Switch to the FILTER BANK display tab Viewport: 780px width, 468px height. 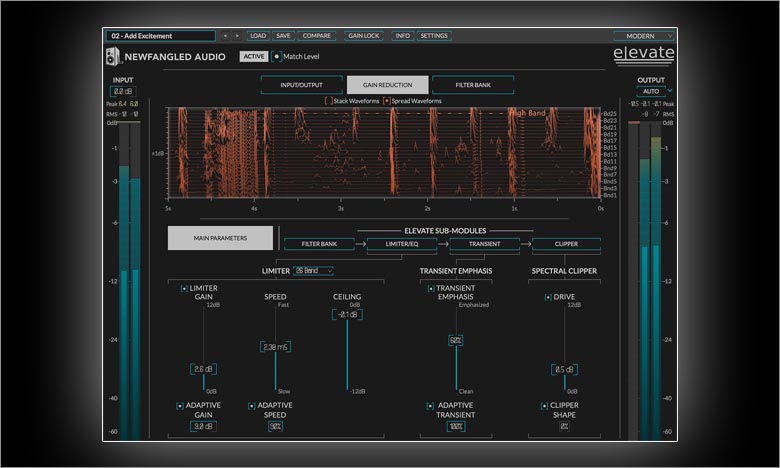tap(473, 85)
